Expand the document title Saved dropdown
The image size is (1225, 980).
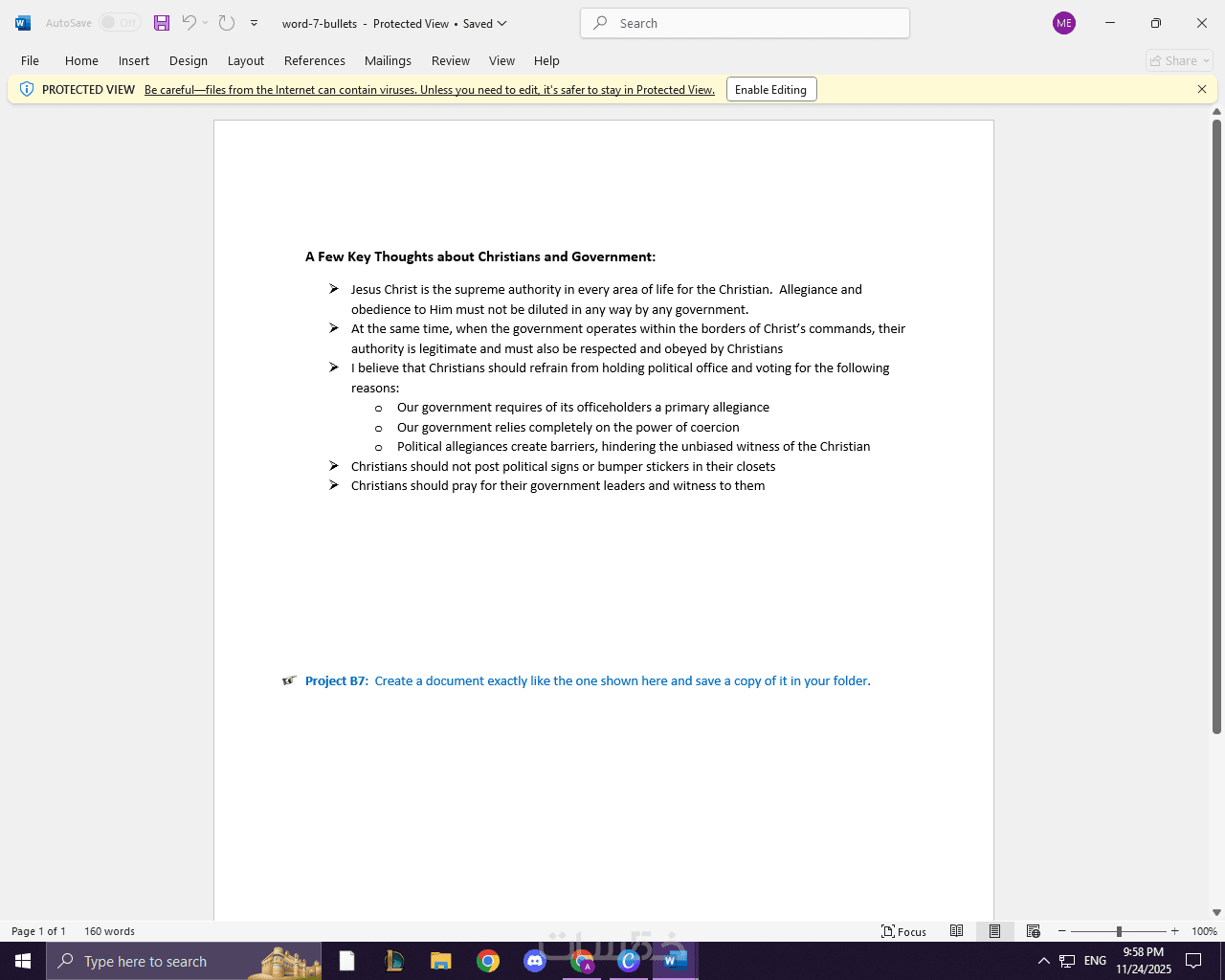pos(501,23)
